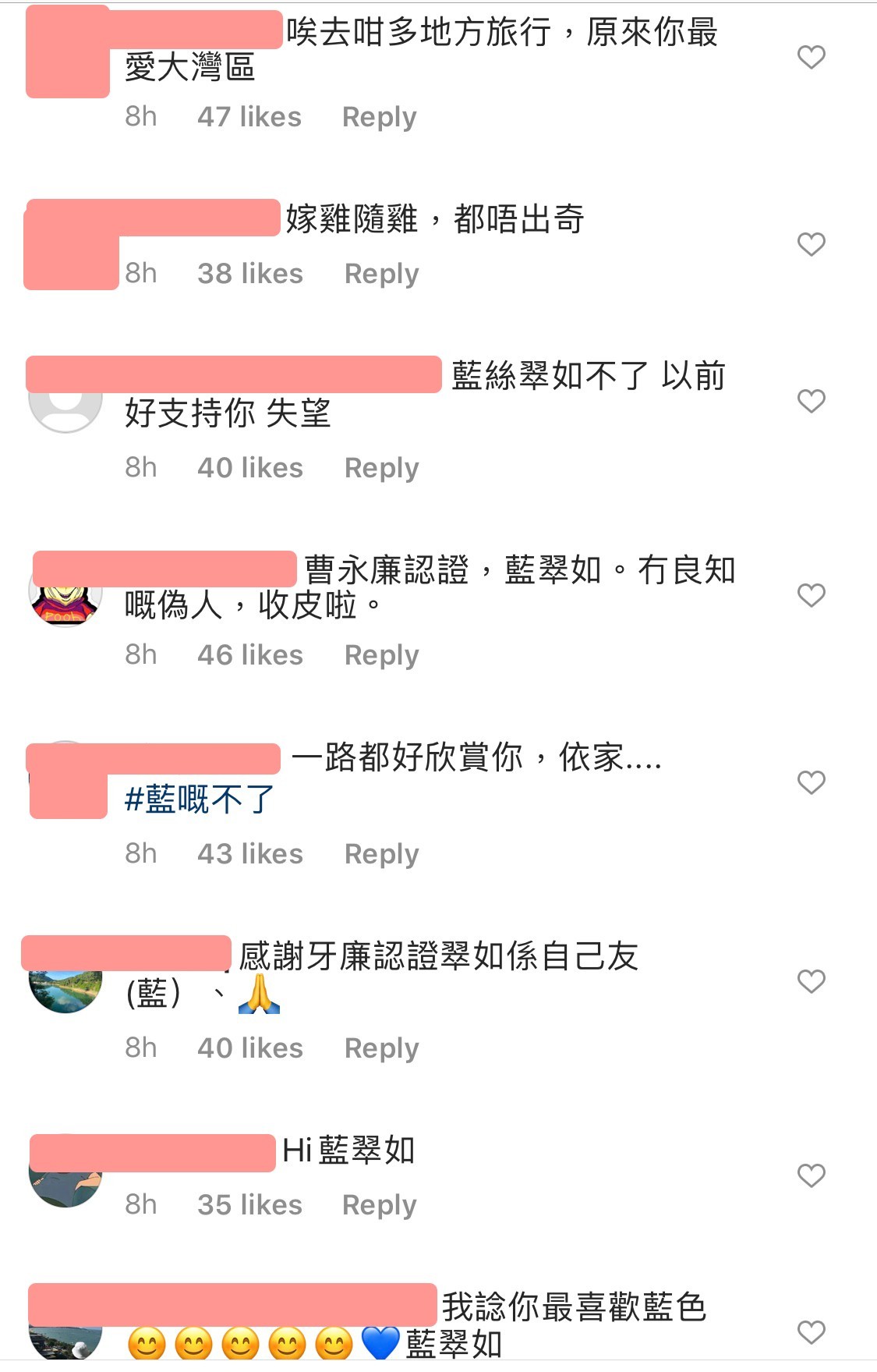Heart the 一路都好欣賞你 comment
The height and width of the screenshot is (1372, 877).
811,782
